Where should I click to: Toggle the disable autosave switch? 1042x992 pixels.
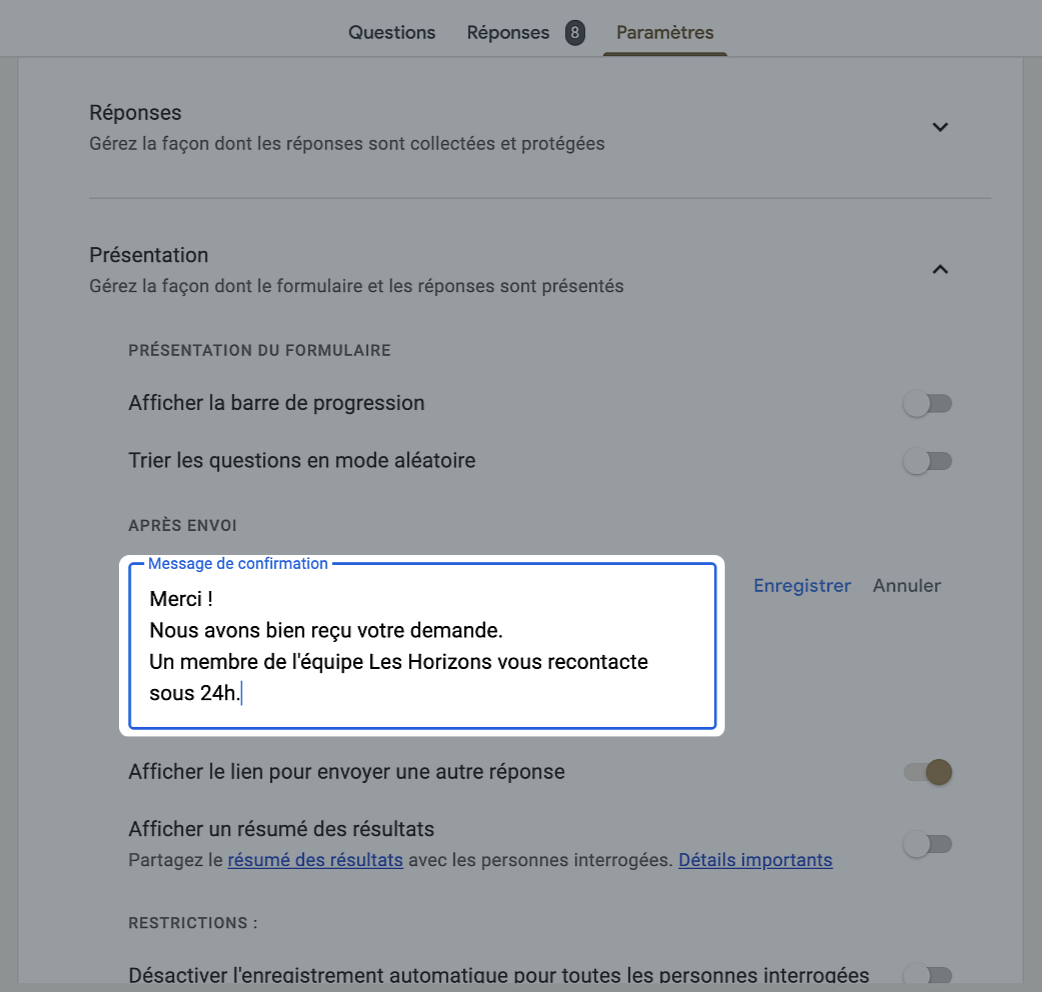point(927,975)
